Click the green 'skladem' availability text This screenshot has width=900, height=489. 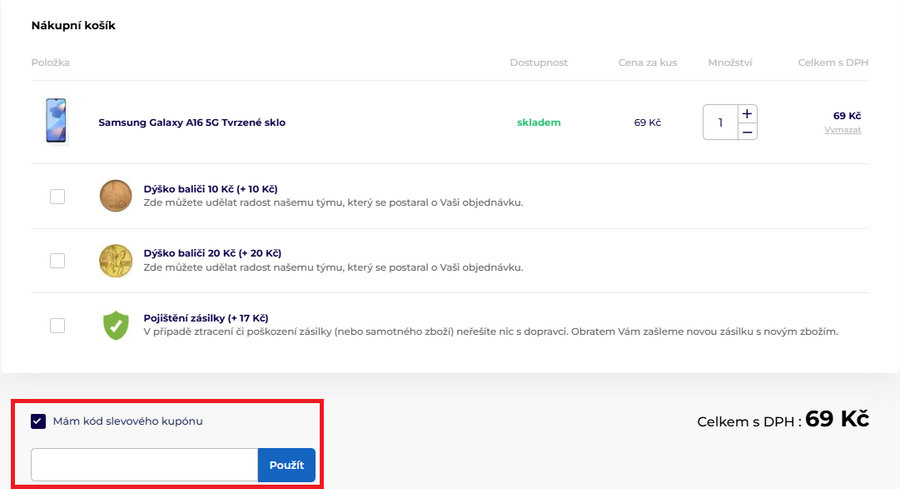click(x=538, y=122)
